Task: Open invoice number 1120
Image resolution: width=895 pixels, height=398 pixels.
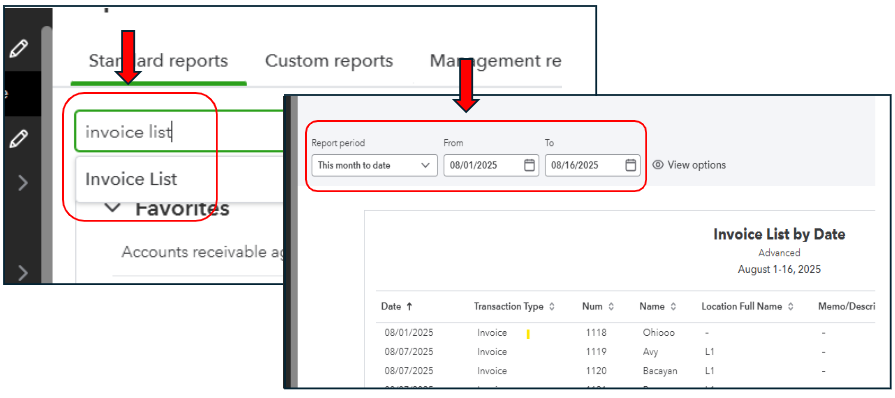Action: coord(596,371)
